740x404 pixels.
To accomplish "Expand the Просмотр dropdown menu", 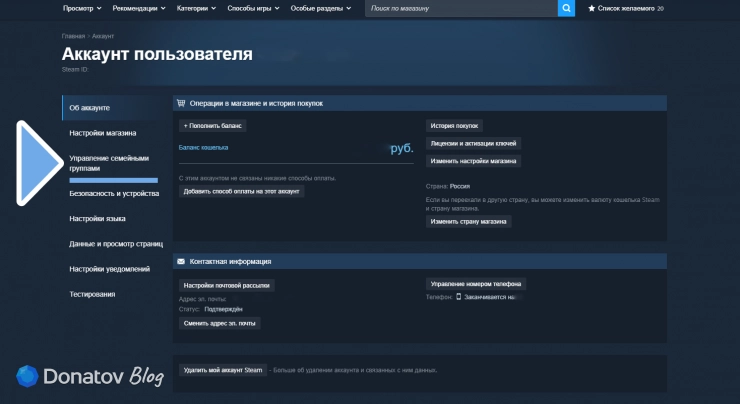I will [82, 8].
